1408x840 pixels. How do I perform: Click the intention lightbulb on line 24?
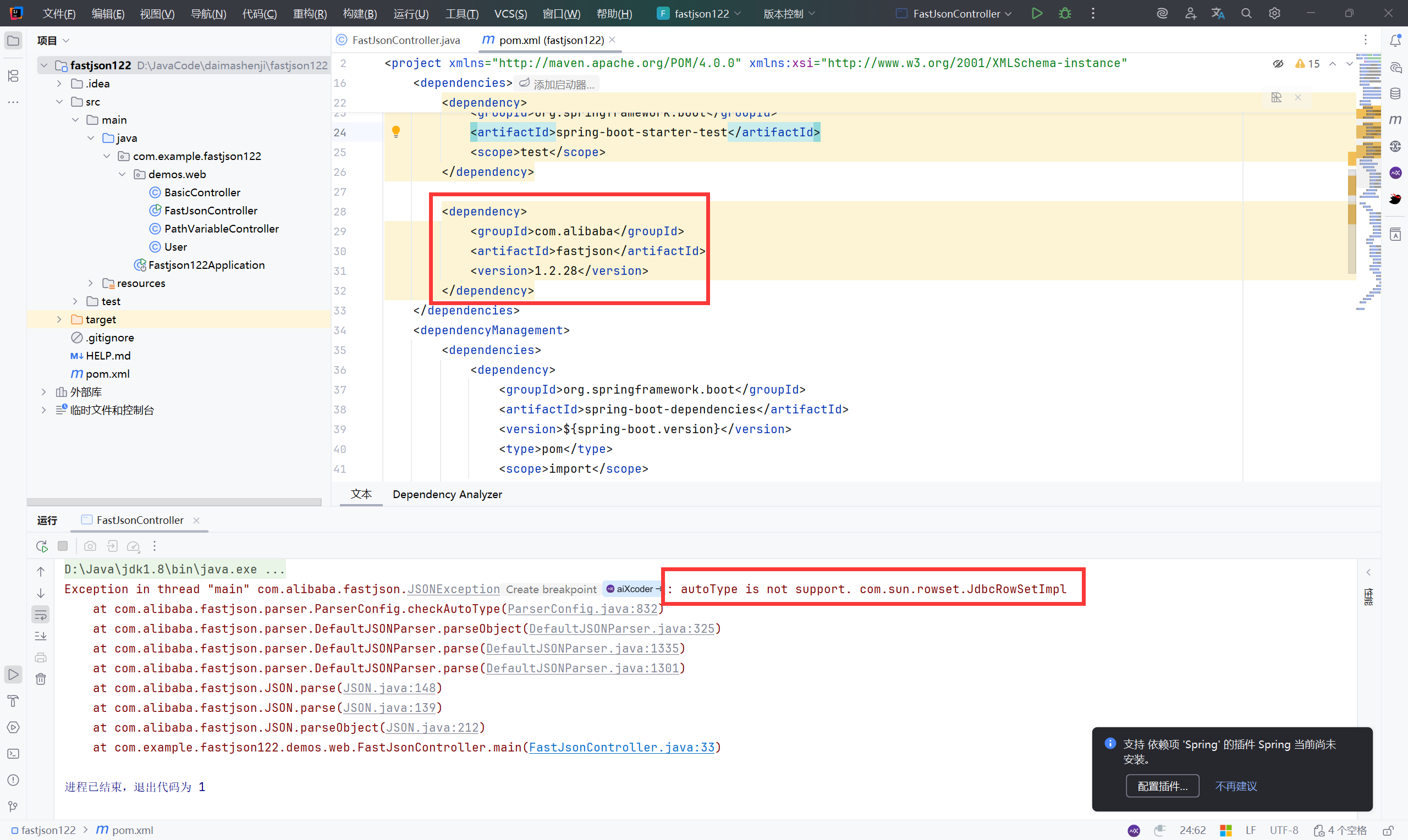[x=397, y=132]
